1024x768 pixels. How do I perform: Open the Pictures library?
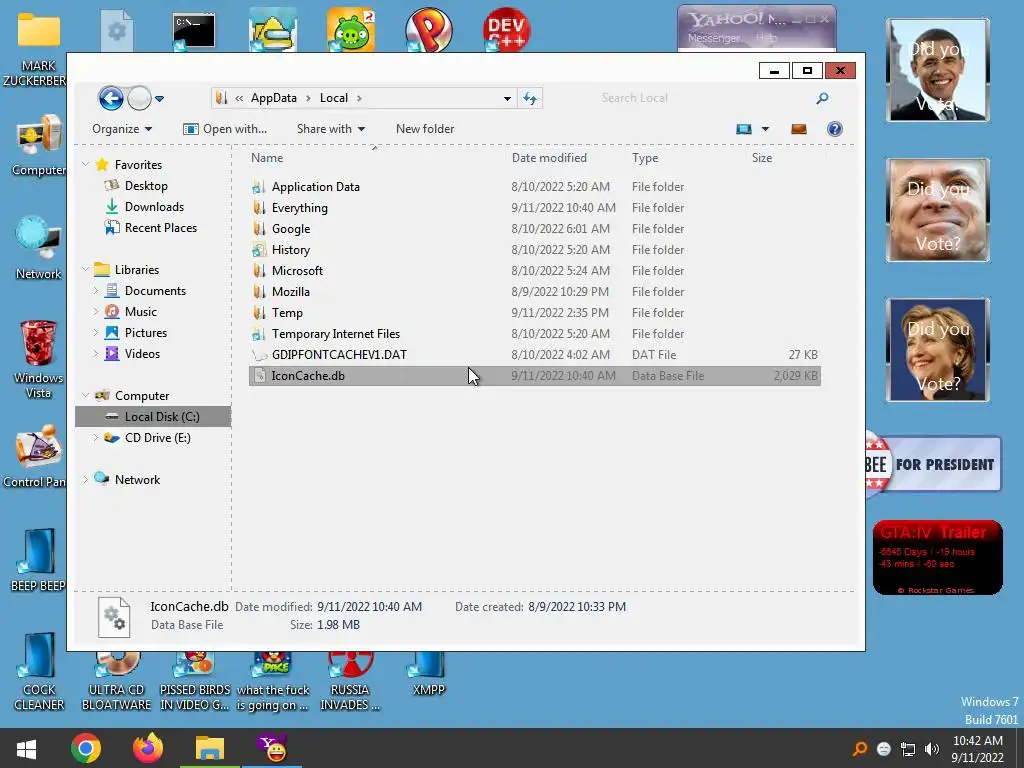pos(146,332)
